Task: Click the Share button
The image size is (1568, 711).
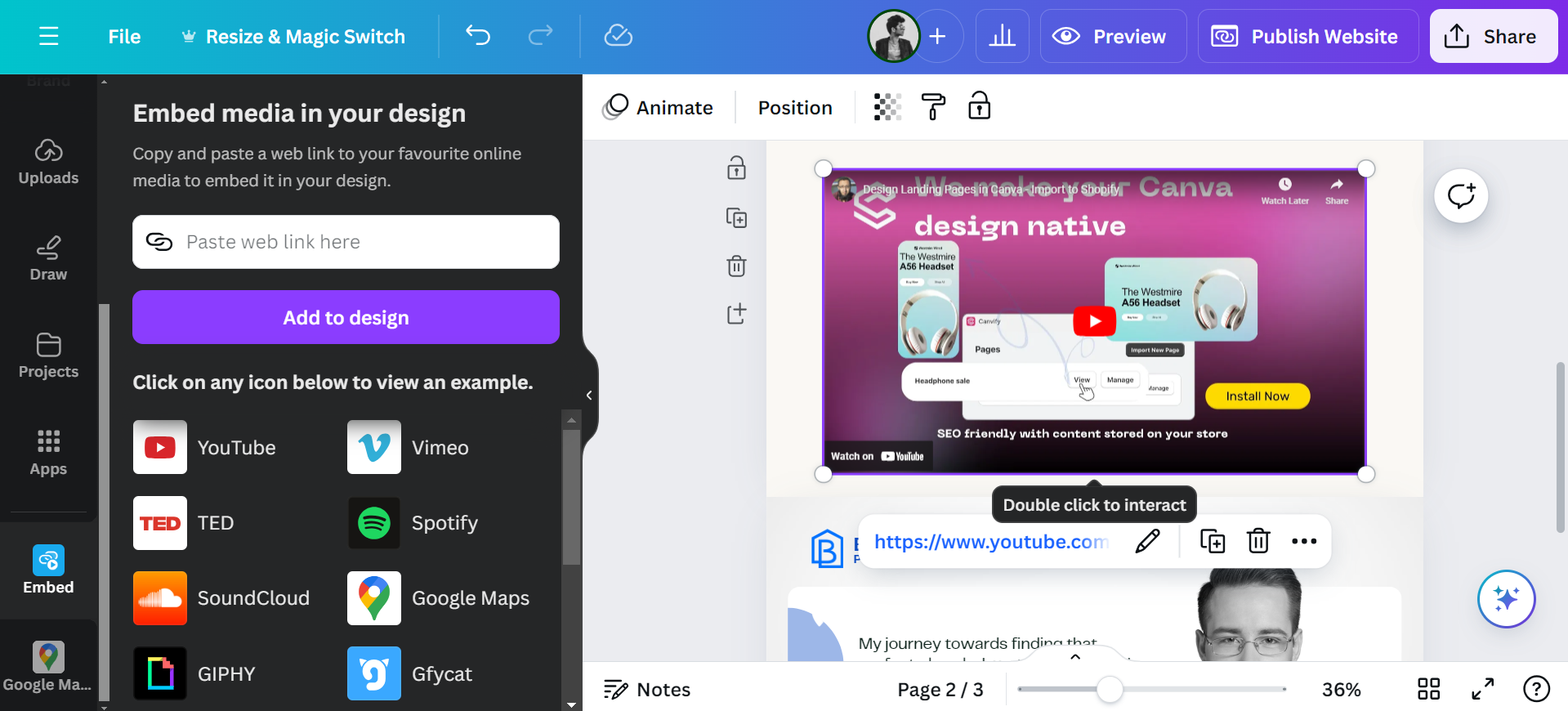Action: coord(1493,36)
